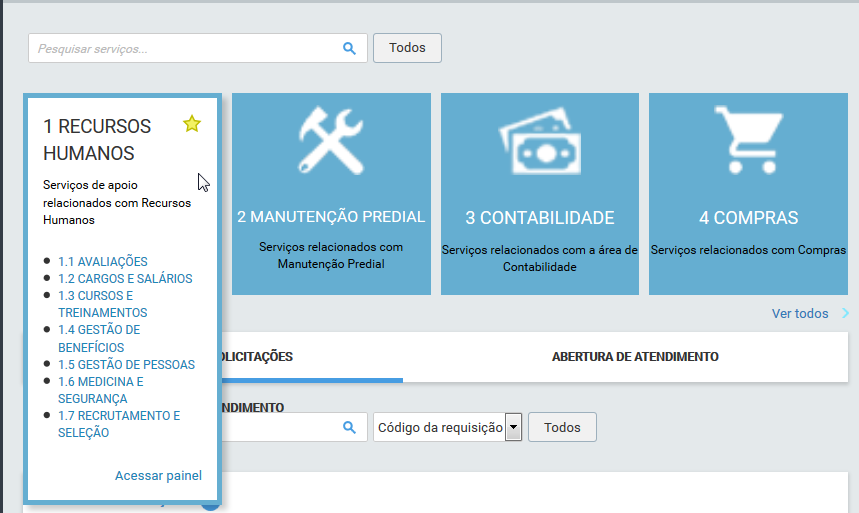Open the 1.1 Avaliações link
The image size is (859, 513).
tap(103, 262)
